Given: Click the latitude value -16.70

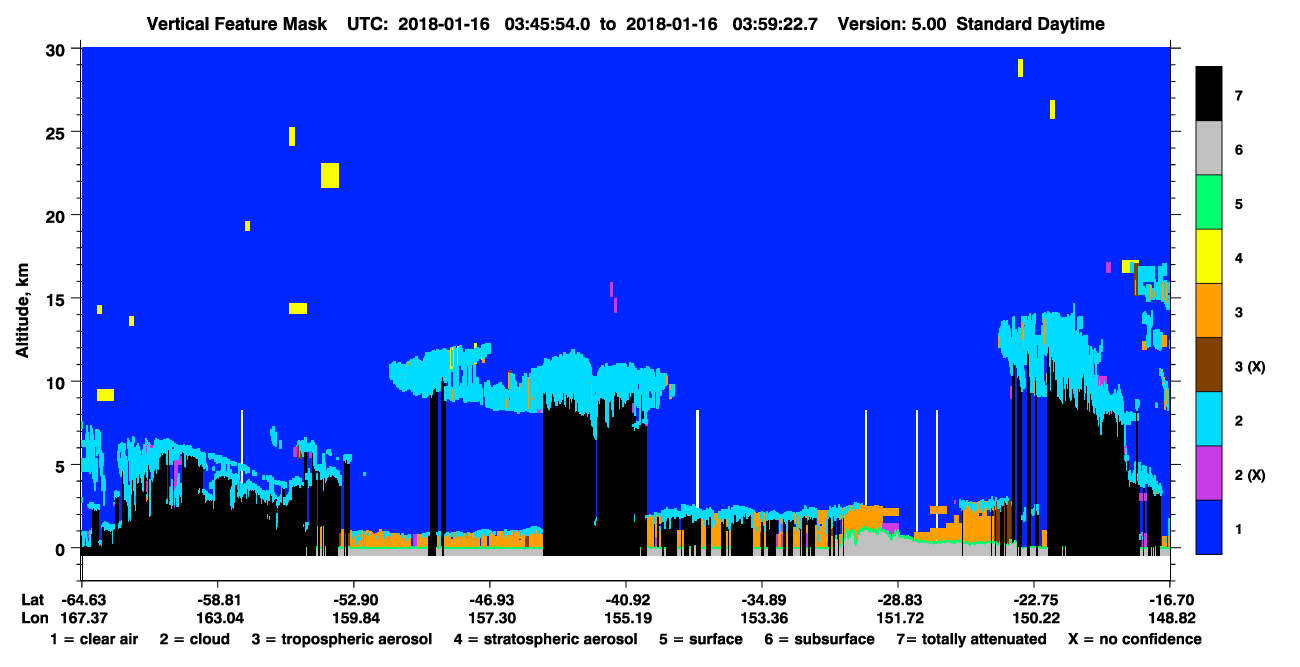Looking at the screenshot, I should click(x=1170, y=599).
